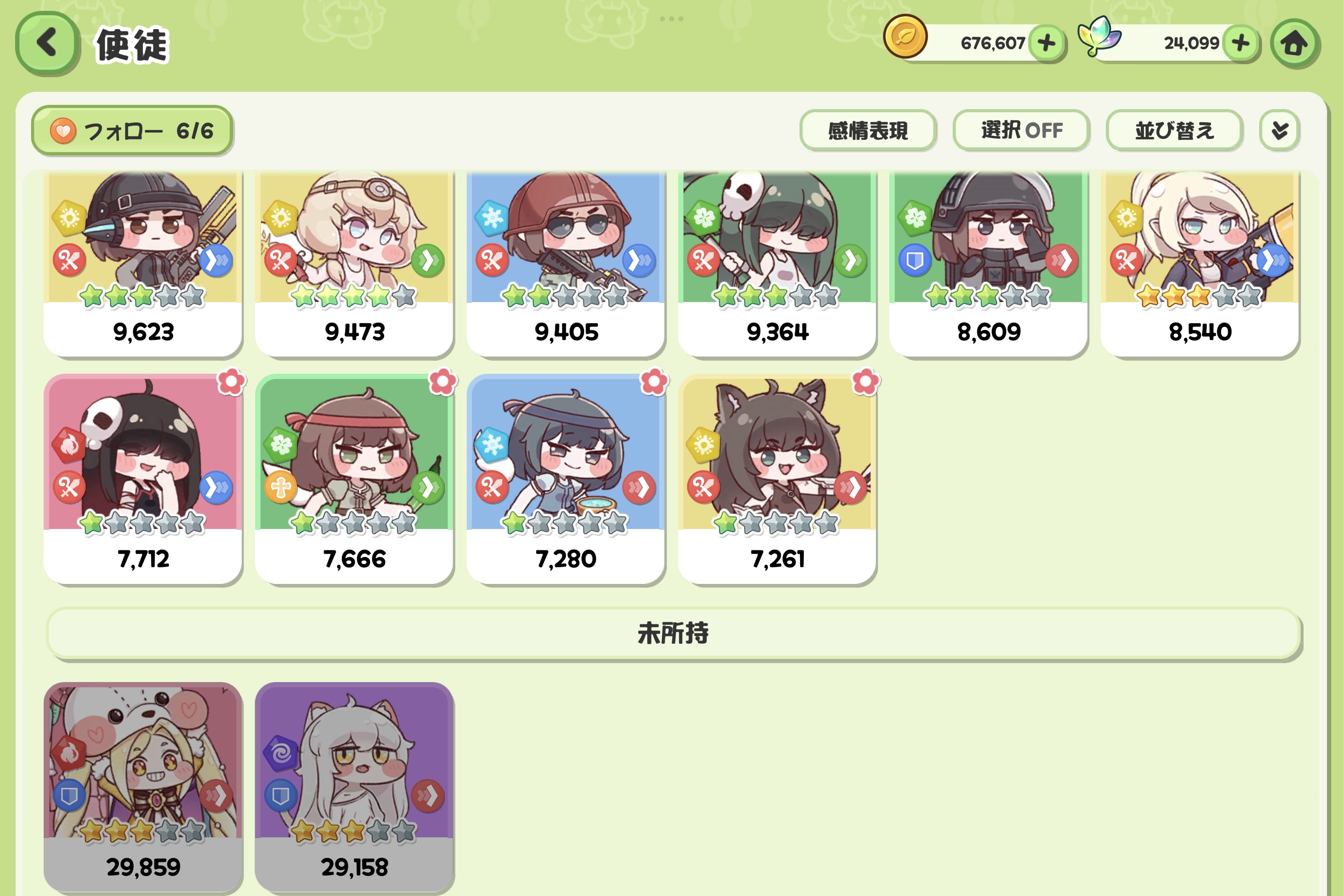Expand options with the double-chevron down button

click(1280, 130)
